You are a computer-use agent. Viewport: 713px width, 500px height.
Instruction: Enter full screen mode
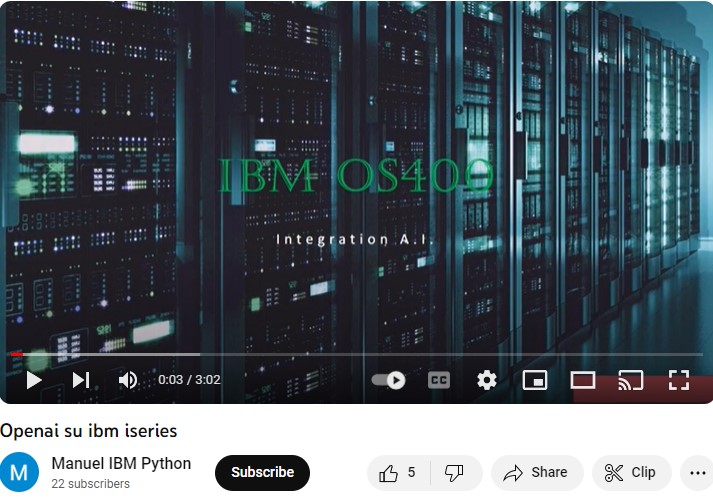[678, 380]
